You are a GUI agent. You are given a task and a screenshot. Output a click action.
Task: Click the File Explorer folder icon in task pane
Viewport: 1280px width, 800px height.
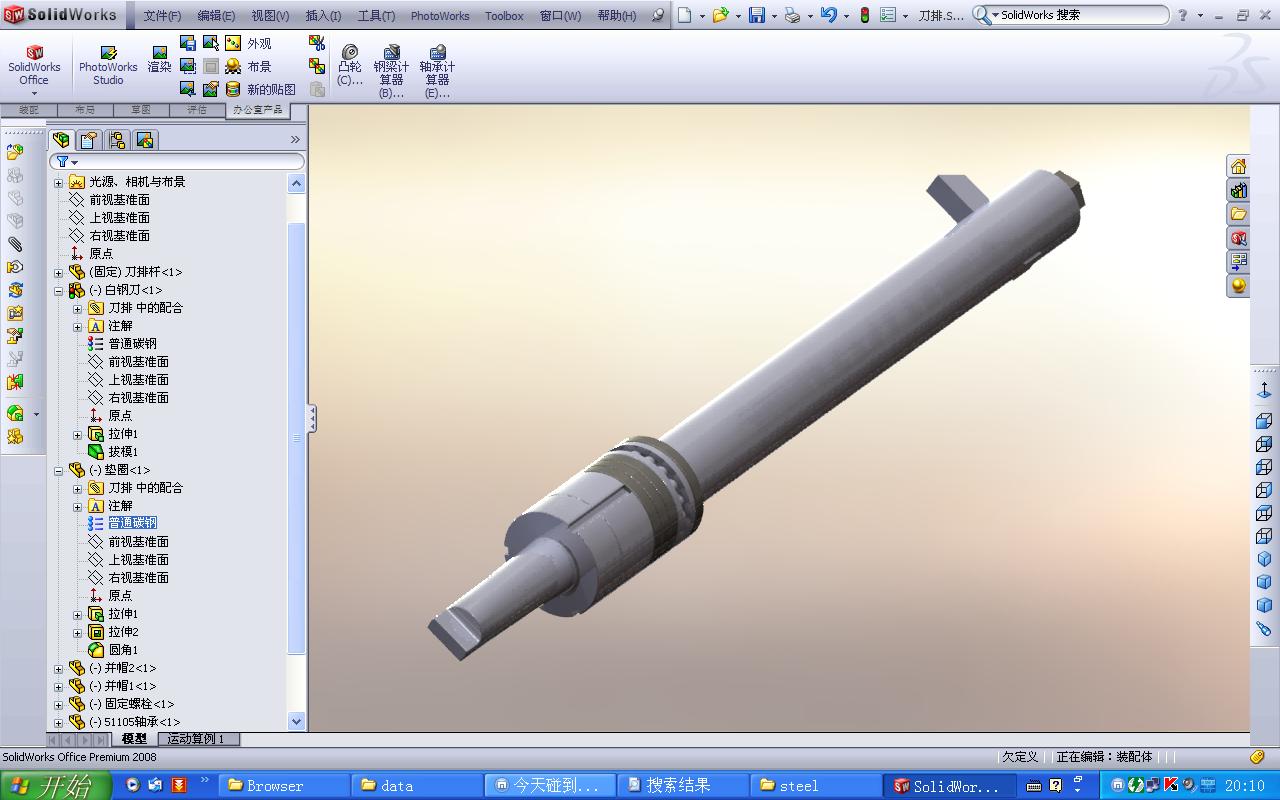1238,214
